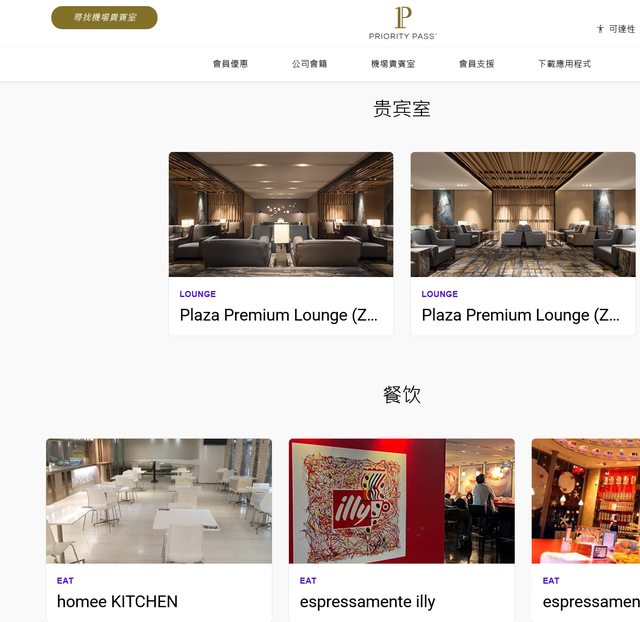This screenshot has width=640, height=622.
Task: Click the LOUNGE label on first card
Action: pyautogui.click(x=198, y=294)
